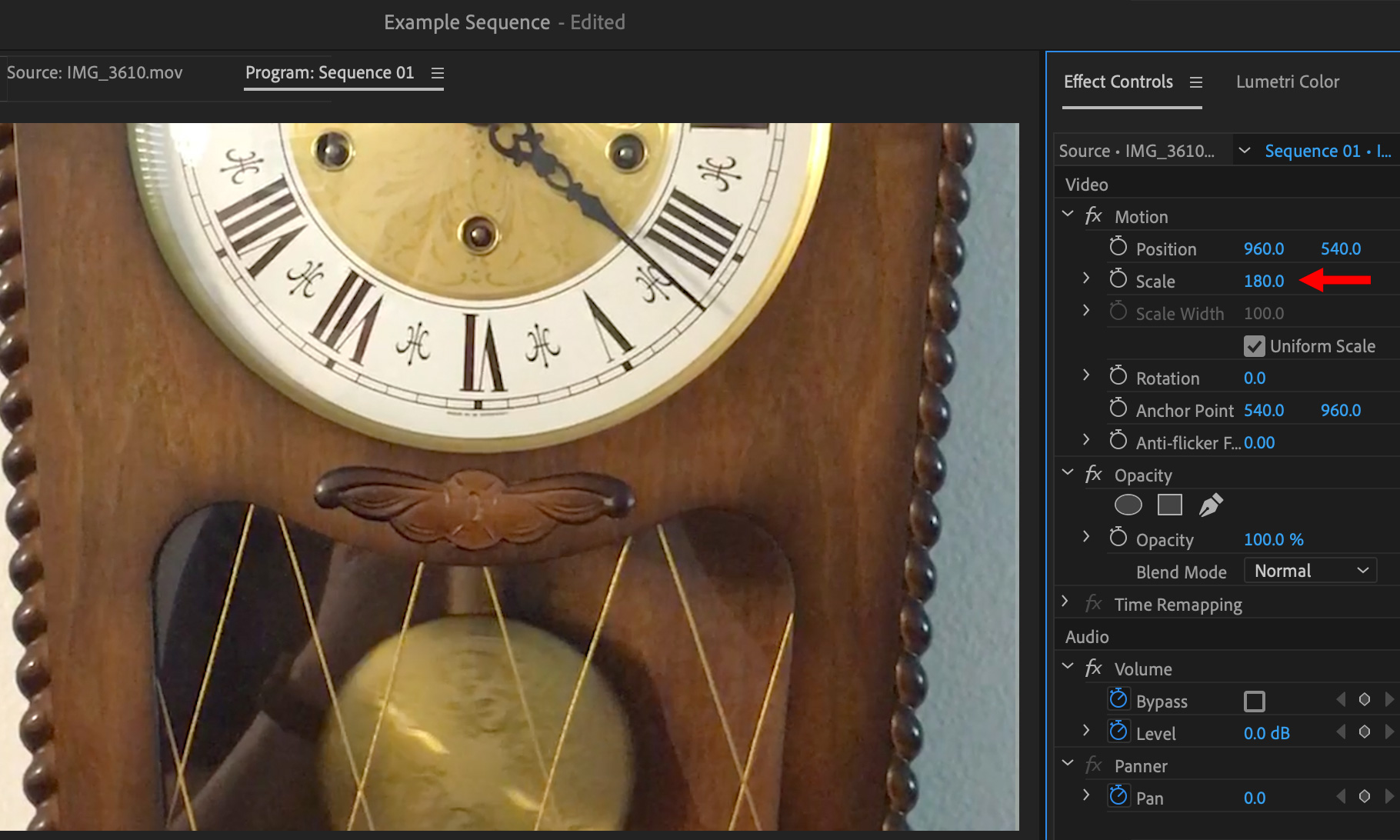The width and height of the screenshot is (1400, 840).
Task: Create an ellipse mask under Opacity
Action: (1128, 505)
